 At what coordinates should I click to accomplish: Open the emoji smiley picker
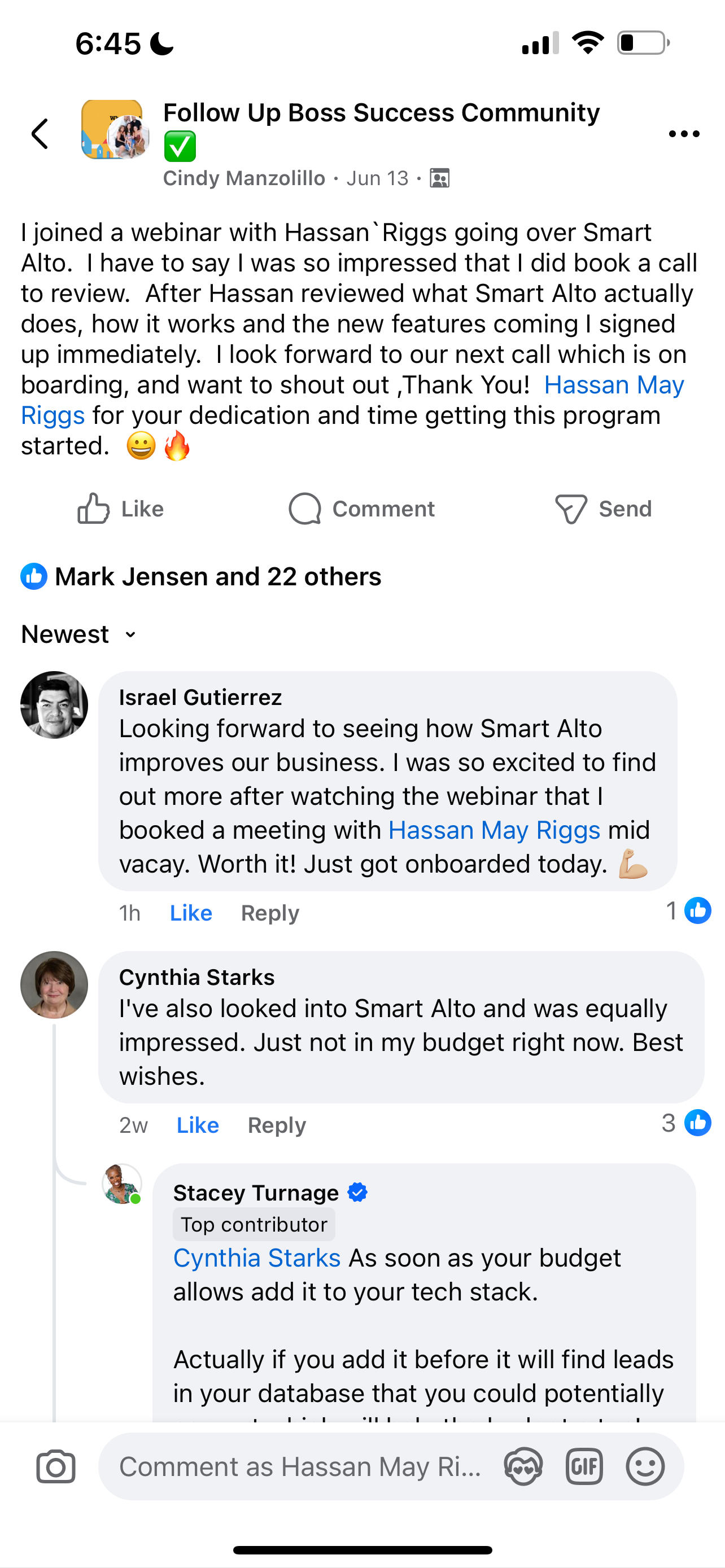(645, 1466)
